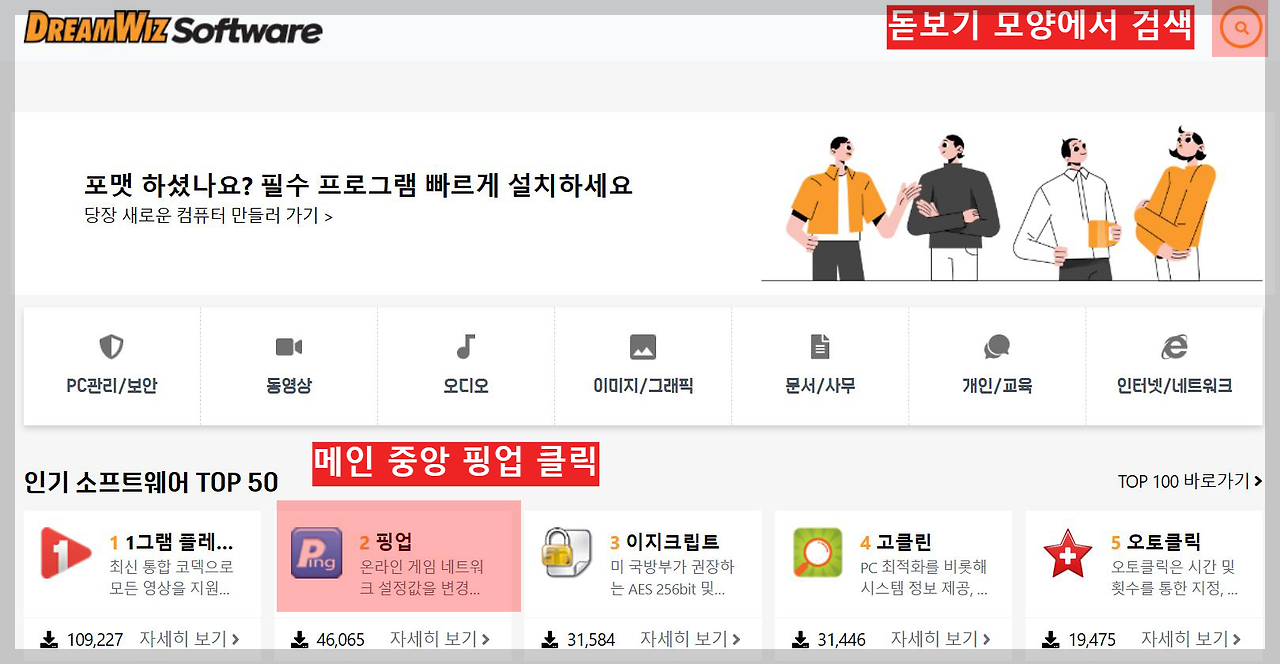
Task: Open TOP 100 바로가기 link
Action: [x=1190, y=481]
